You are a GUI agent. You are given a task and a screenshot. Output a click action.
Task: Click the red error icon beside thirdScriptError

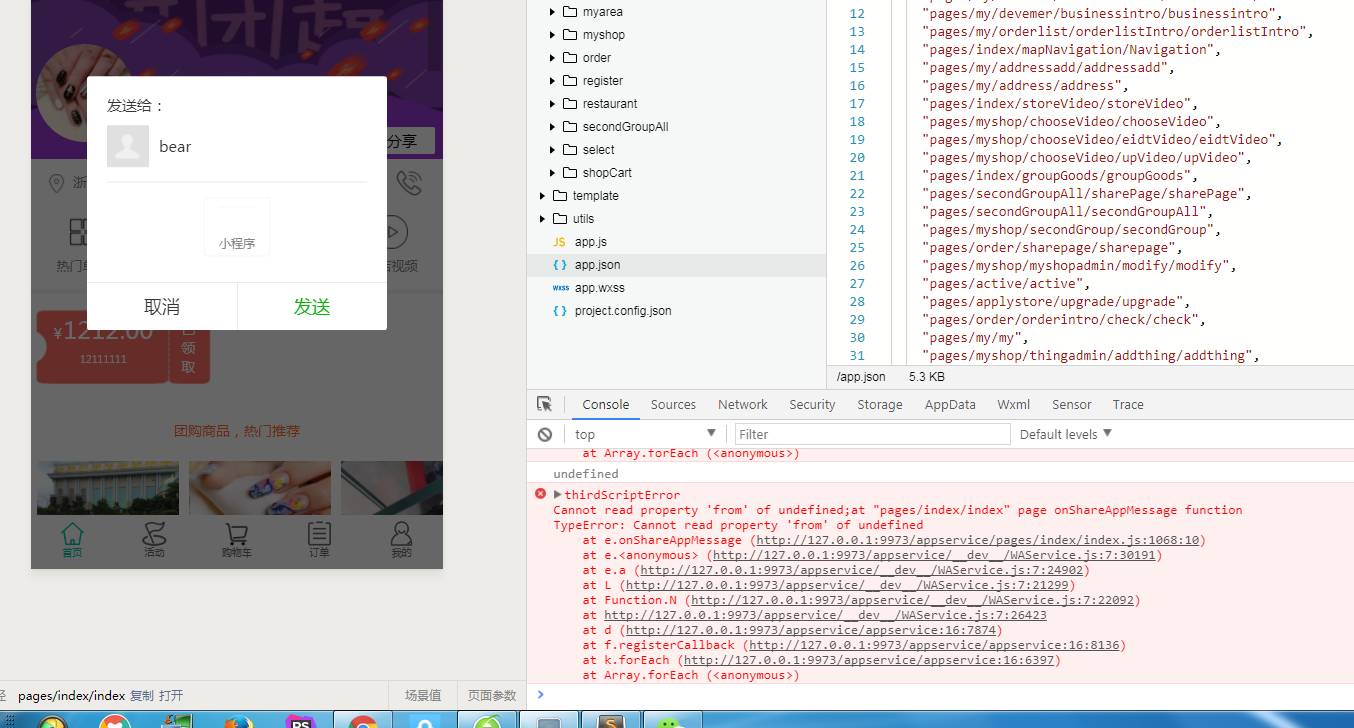point(541,494)
